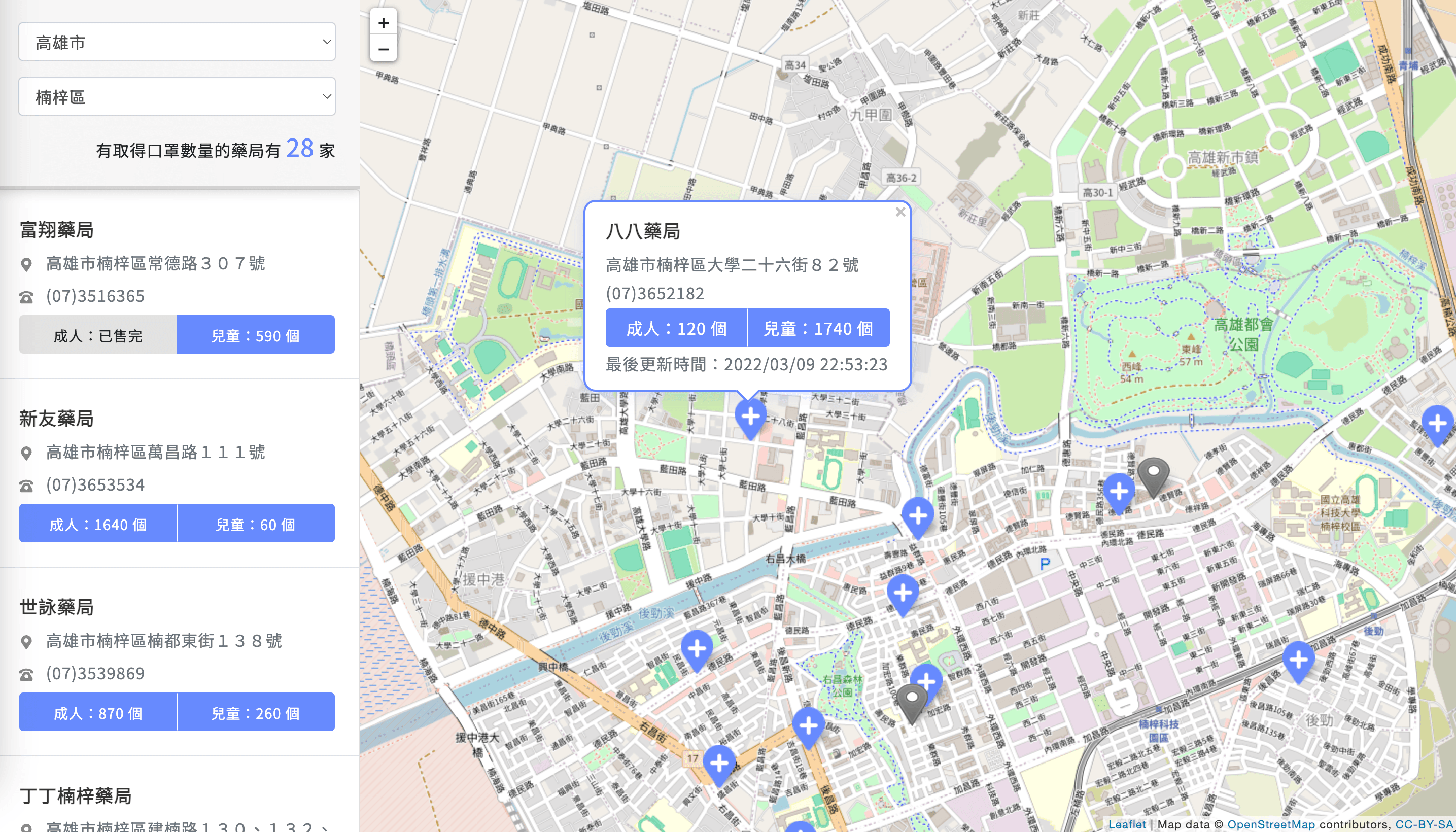
Task: Select the 丁丁楠梓藥局 pharmacy name
Action: pos(76,795)
